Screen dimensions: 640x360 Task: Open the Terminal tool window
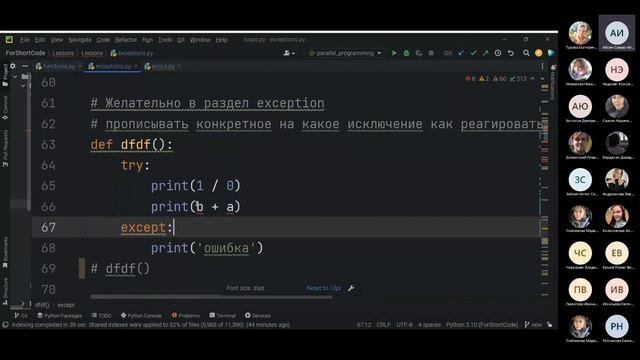point(222,316)
